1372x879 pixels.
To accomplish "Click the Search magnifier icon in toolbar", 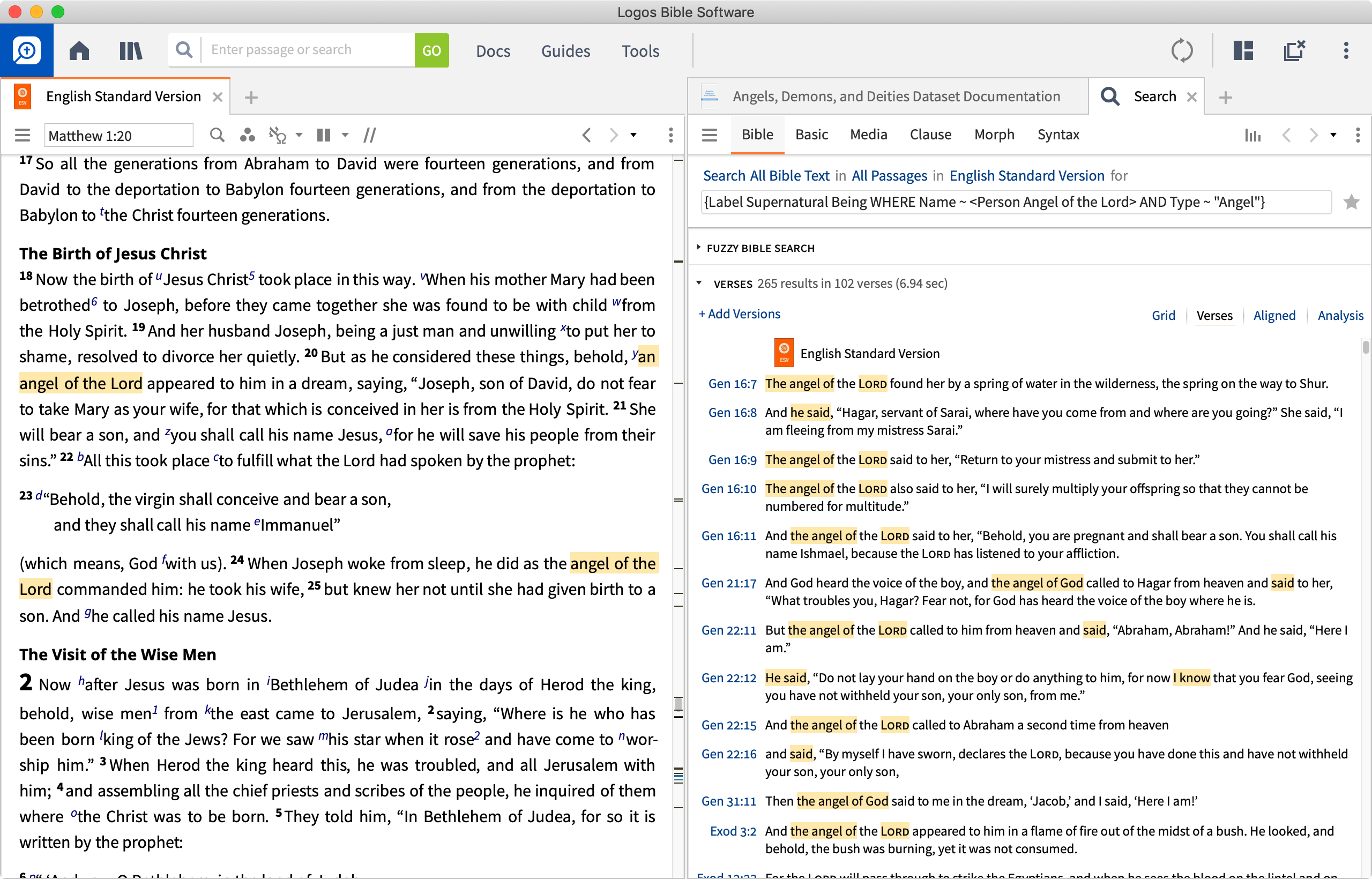I will (x=183, y=50).
